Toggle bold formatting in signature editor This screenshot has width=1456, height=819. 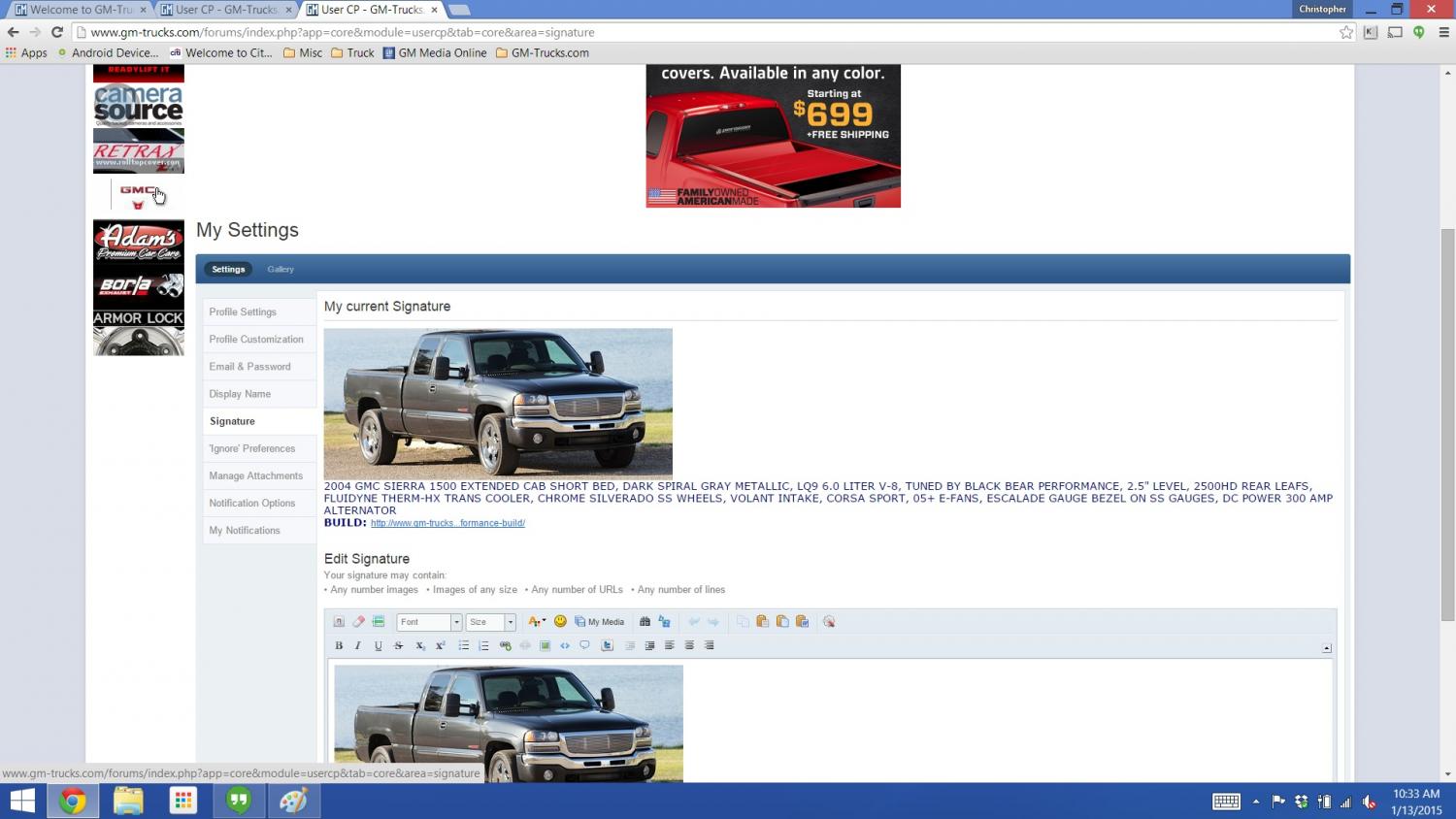(x=339, y=645)
